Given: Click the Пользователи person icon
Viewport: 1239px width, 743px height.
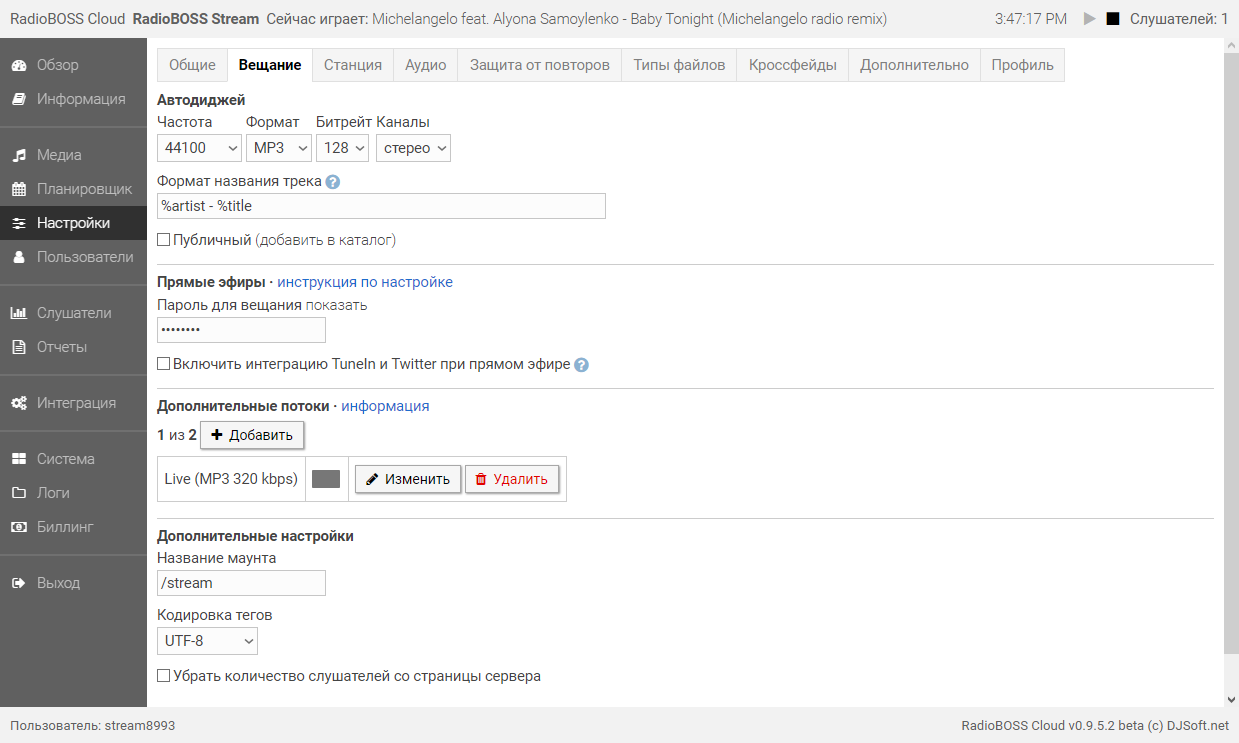Looking at the screenshot, I should (18, 257).
